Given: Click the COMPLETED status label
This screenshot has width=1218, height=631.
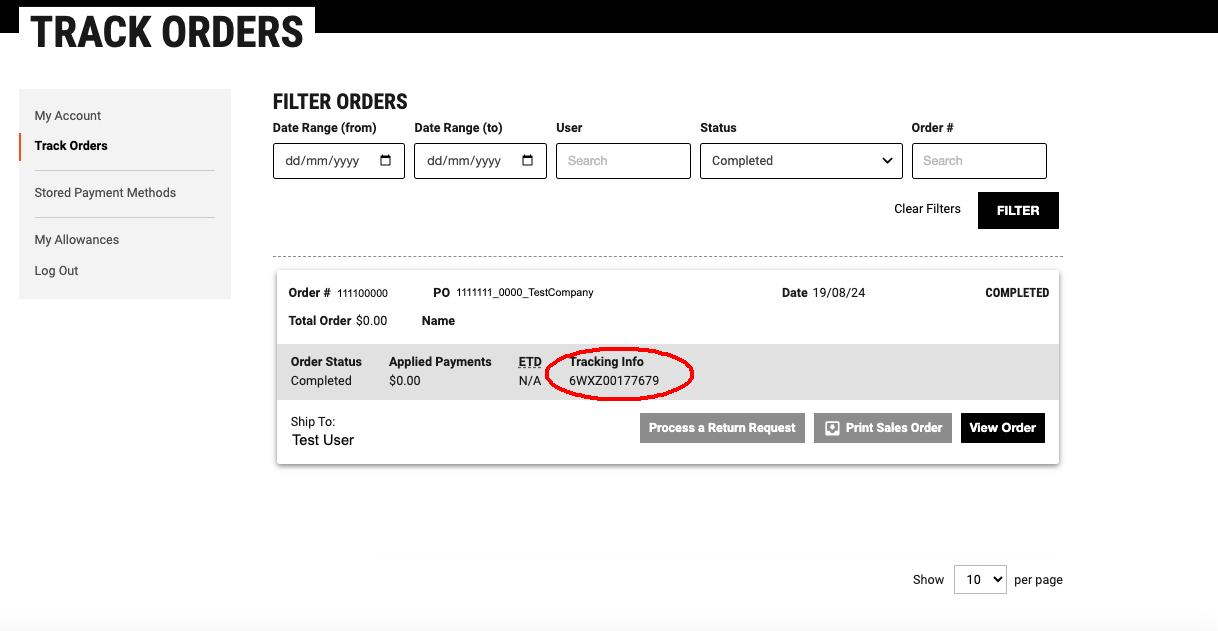Looking at the screenshot, I should (1017, 293).
